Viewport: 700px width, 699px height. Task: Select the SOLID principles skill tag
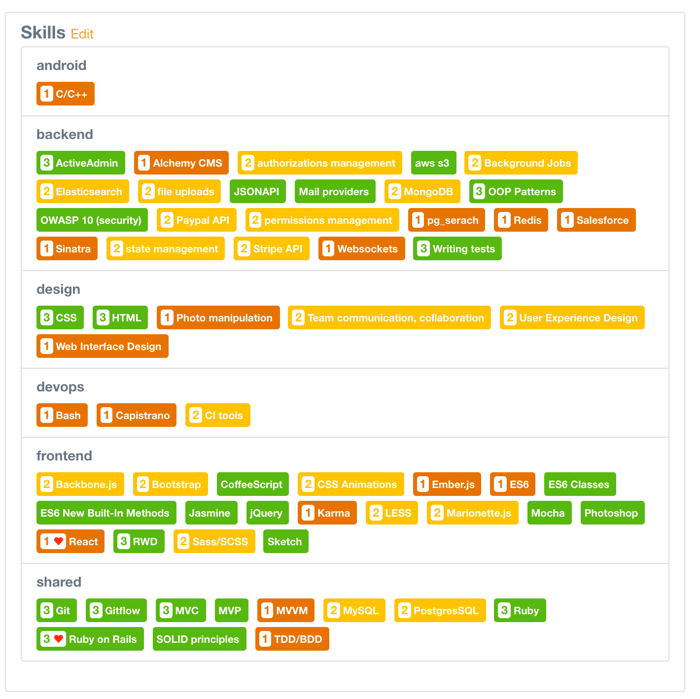[199, 640]
